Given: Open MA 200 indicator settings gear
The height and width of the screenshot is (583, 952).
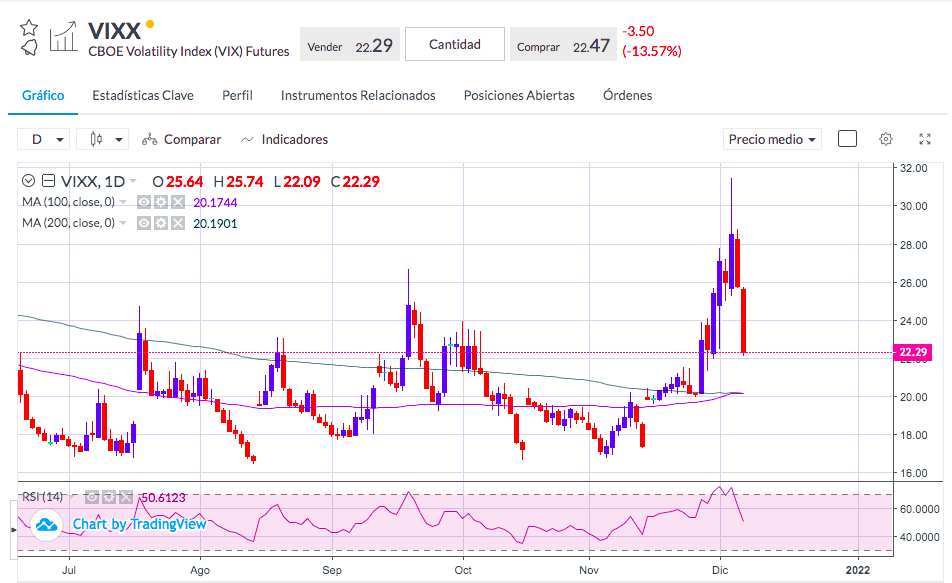Looking at the screenshot, I should pyautogui.click(x=161, y=223).
